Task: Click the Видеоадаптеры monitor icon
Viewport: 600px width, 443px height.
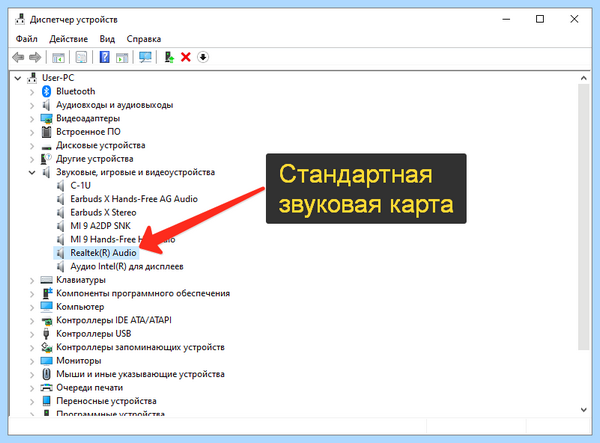Action: [x=46, y=118]
